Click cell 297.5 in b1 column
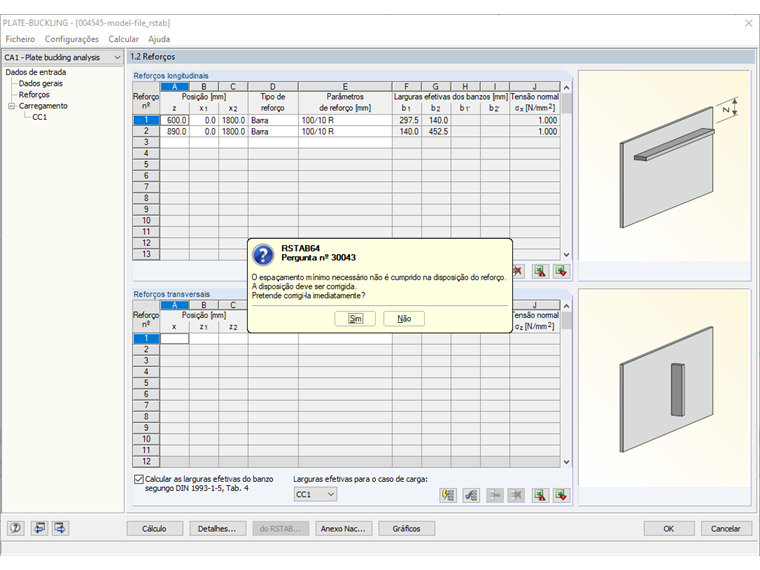Viewport: 760px width, 570px height. (x=407, y=120)
